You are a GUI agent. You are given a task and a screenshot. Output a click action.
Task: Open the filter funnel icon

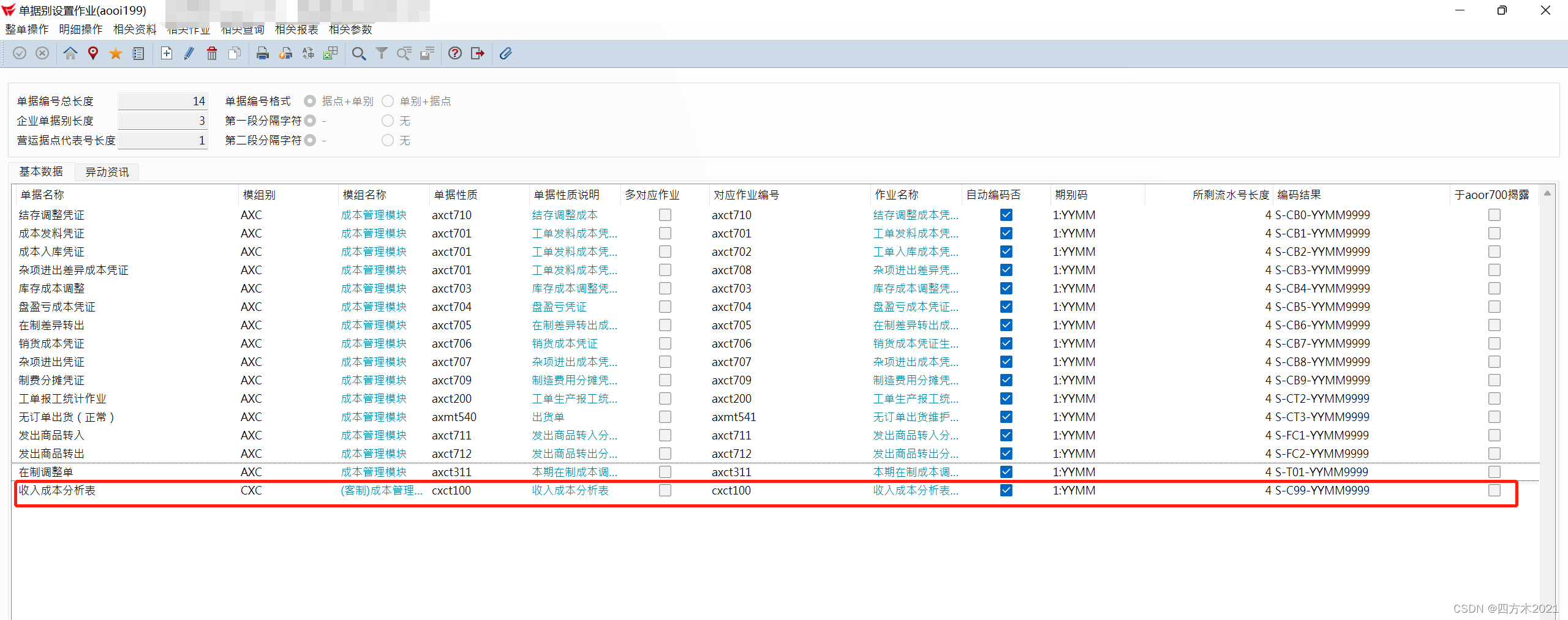point(382,53)
